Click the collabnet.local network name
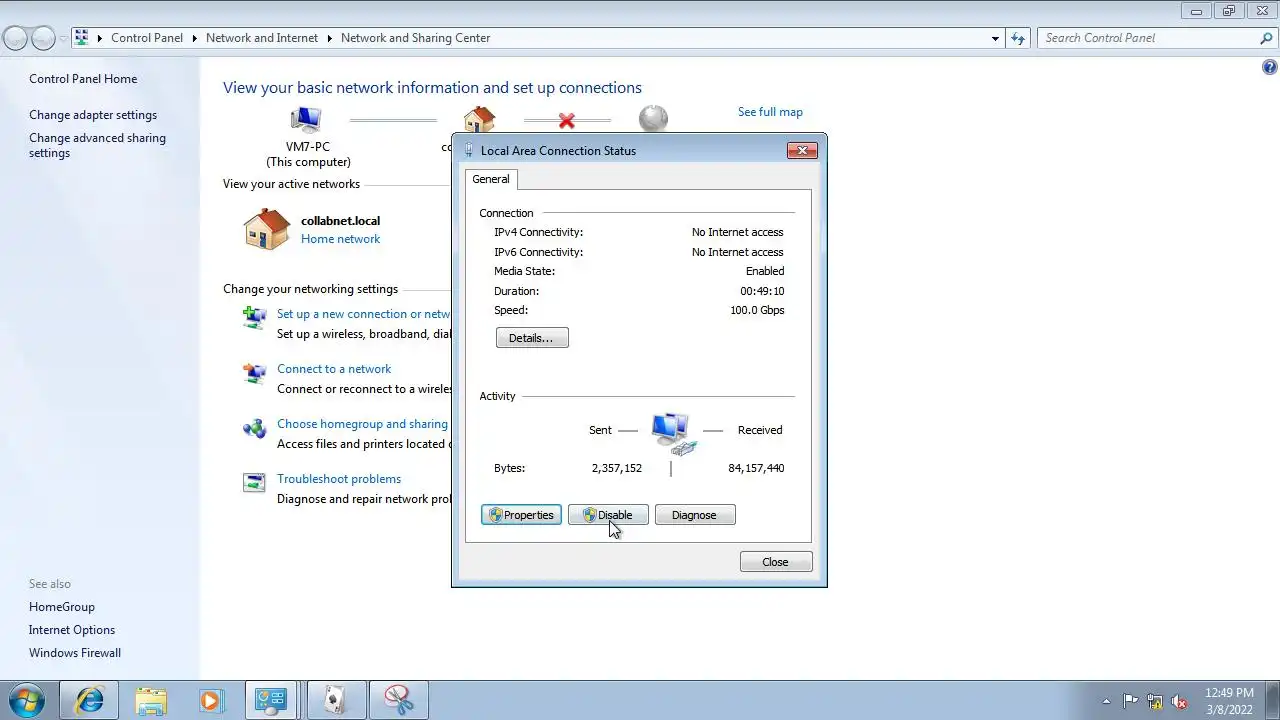This screenshot has width=1280, height=720. point(340,221)
